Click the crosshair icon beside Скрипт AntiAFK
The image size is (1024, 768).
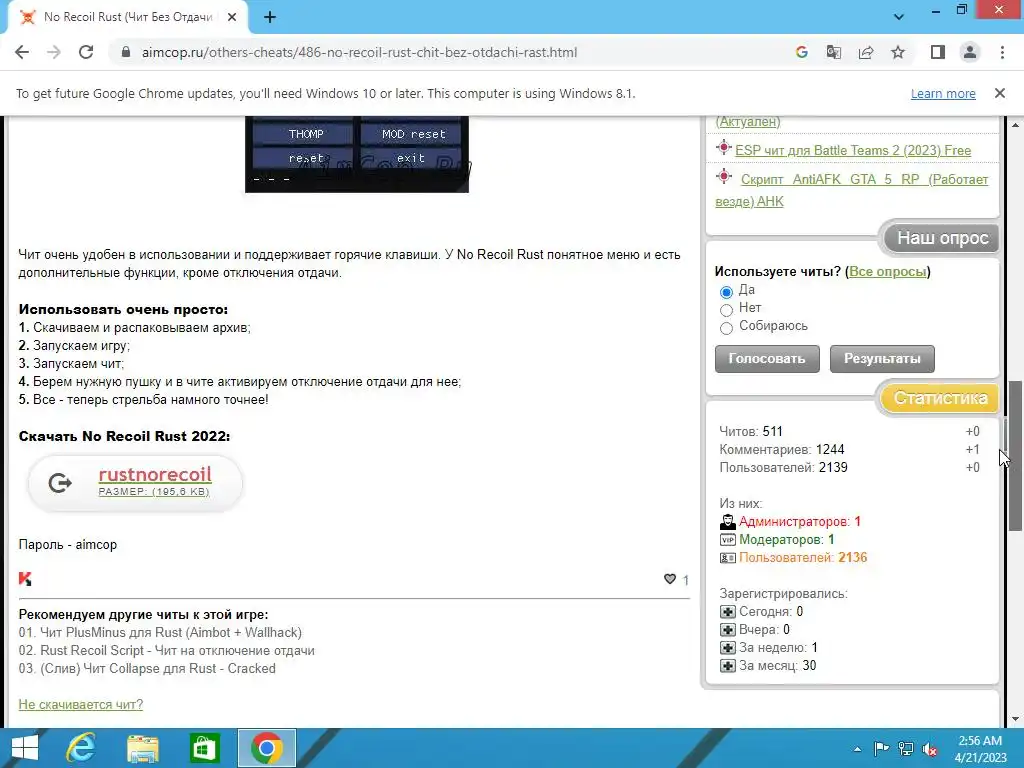coord(724,176)
